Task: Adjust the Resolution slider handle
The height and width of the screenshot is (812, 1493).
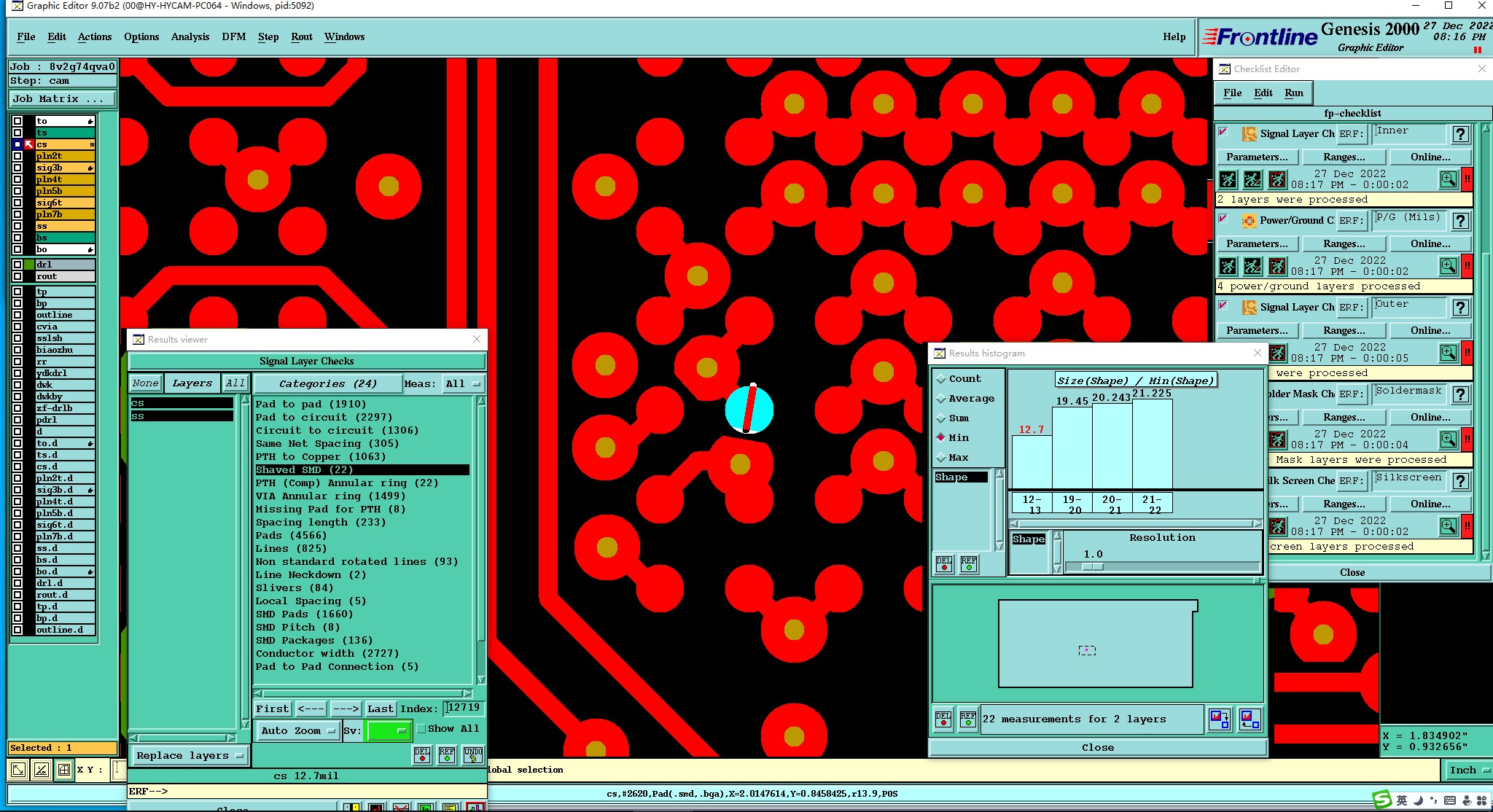Action: tap(1092, 566)
